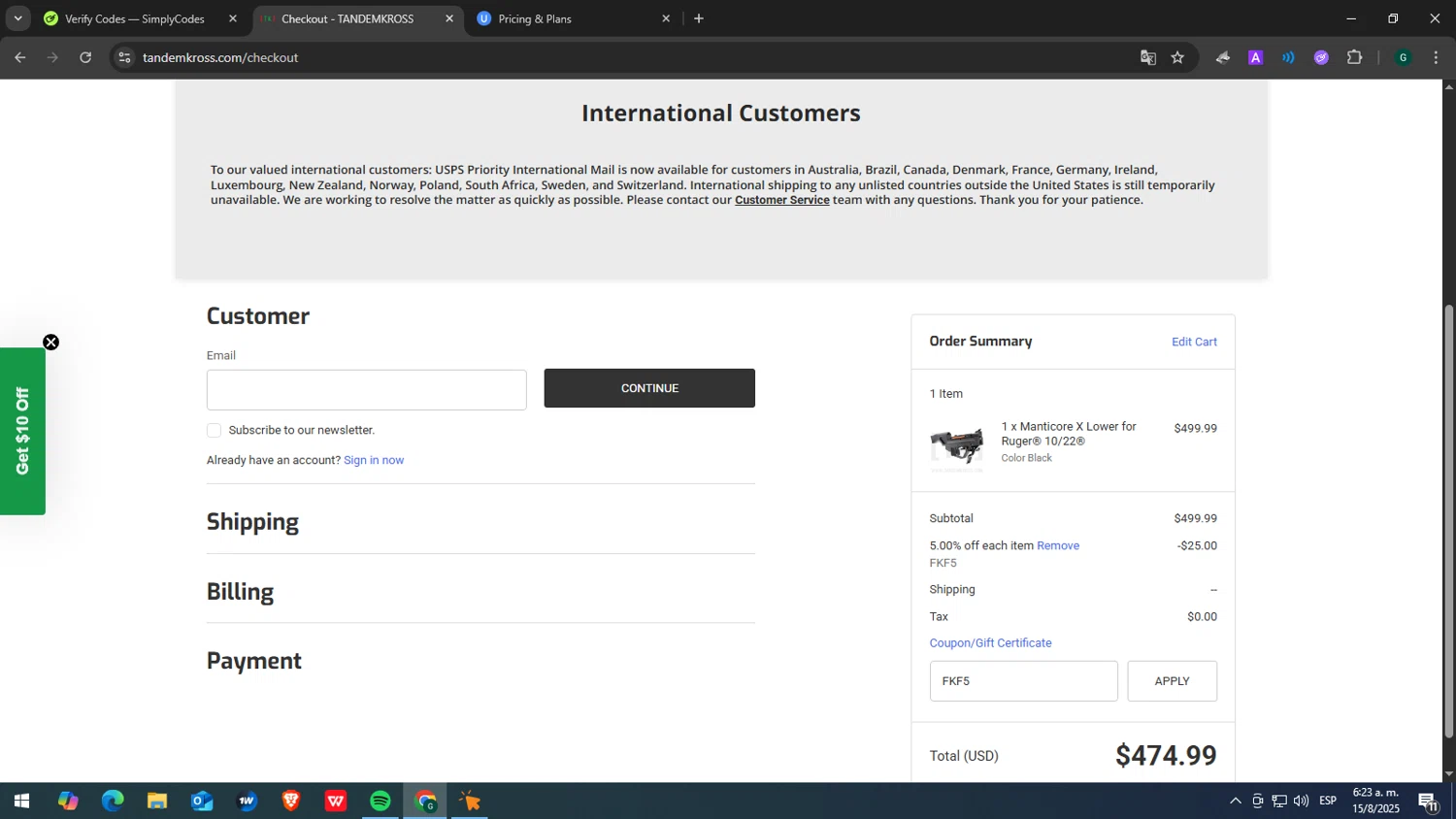Click the Payment section heading
This screenshot has height=819, width=1456.
[x=254, y=661]
